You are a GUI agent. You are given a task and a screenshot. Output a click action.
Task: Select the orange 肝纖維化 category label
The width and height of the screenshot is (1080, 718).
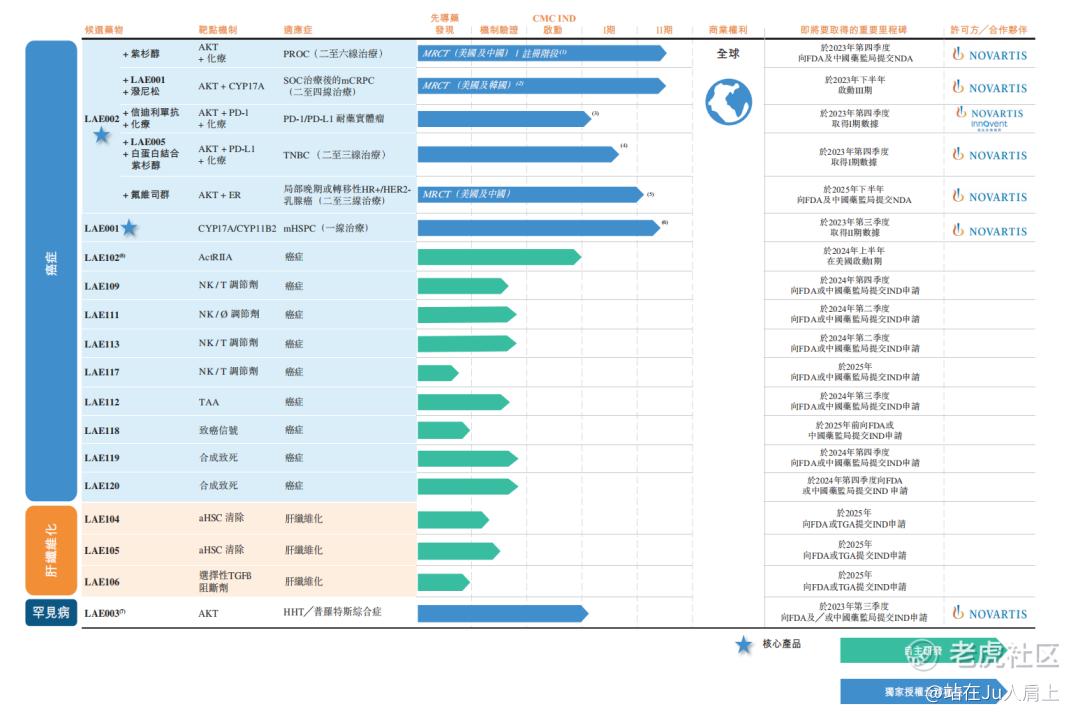[51, 550]
